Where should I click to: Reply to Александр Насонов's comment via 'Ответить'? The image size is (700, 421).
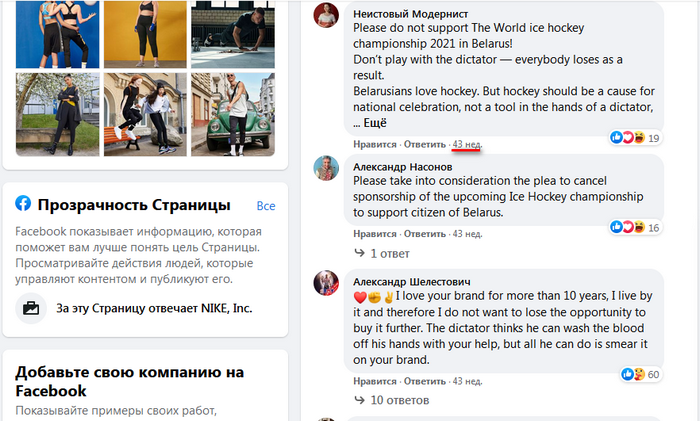click(x=425, y=234)
